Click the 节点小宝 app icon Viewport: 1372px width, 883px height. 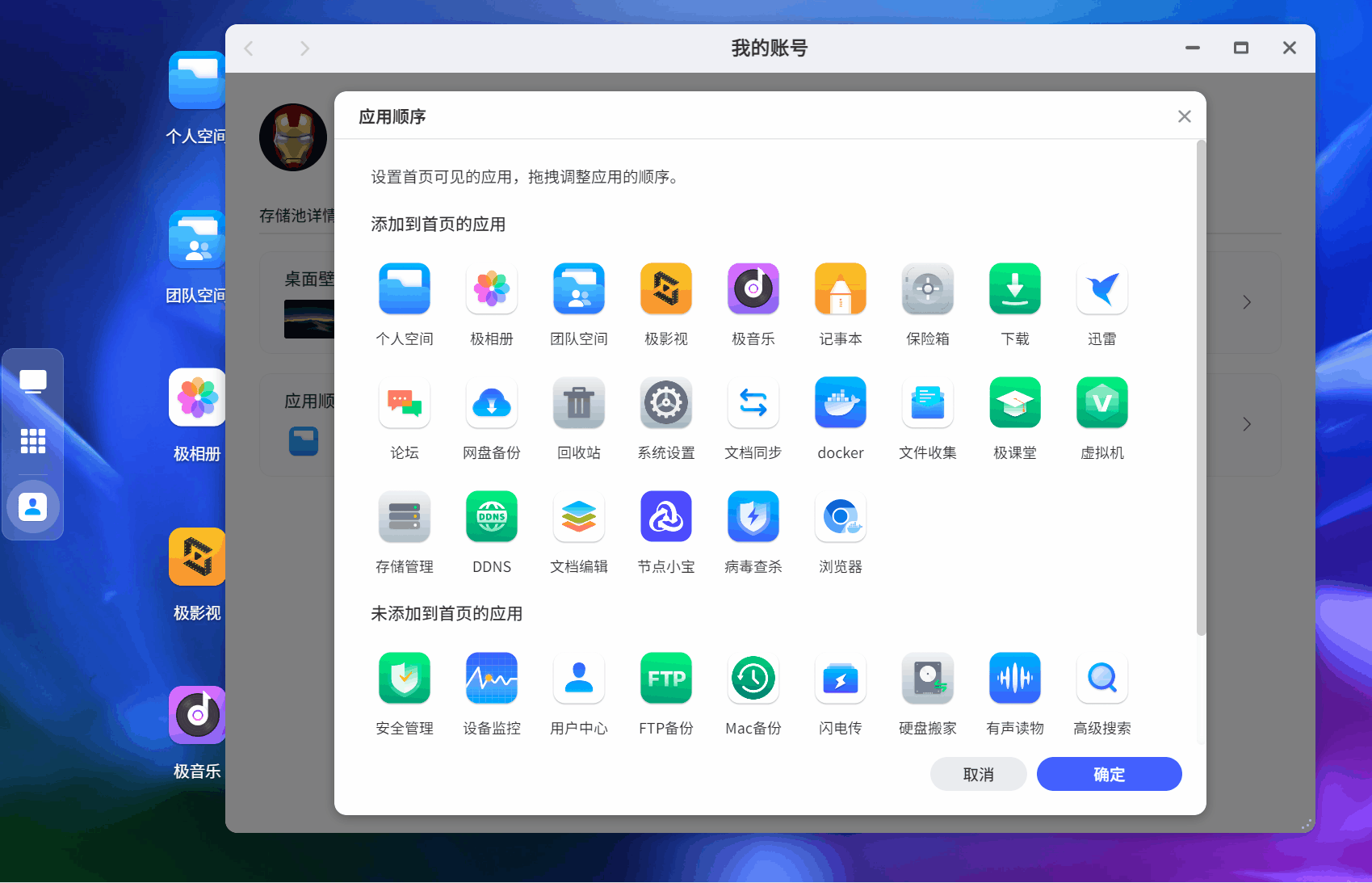point(666,516)
